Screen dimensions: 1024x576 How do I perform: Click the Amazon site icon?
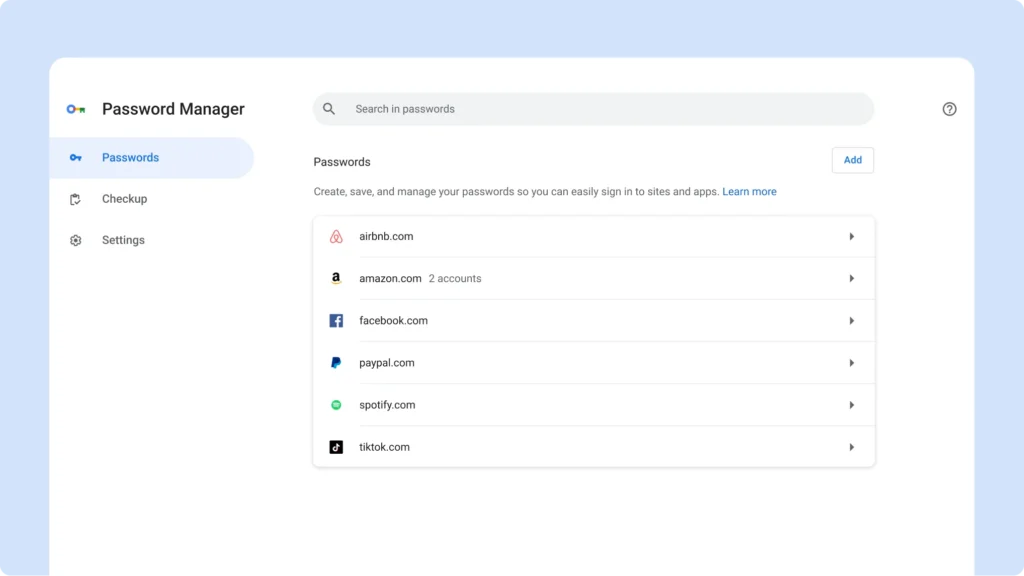click(x=336, y=278)
